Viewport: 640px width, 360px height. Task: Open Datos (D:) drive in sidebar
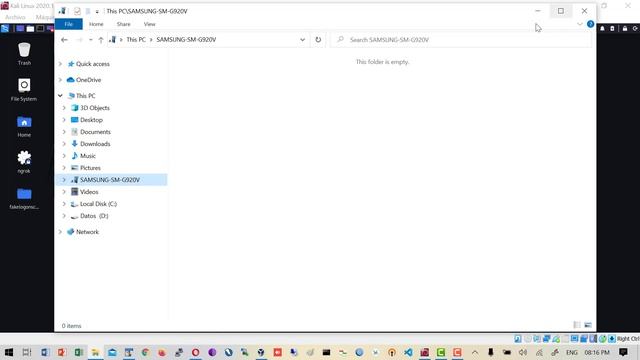(94, 216)
